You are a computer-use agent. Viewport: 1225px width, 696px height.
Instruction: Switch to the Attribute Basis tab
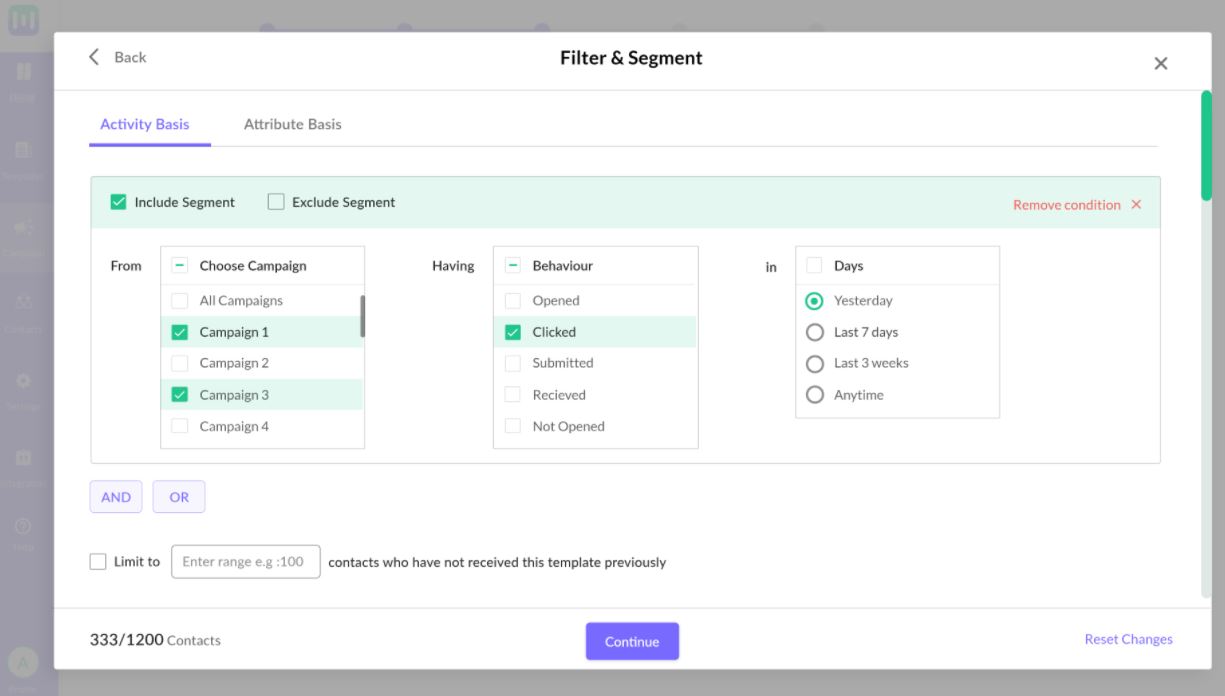[292, 124]
